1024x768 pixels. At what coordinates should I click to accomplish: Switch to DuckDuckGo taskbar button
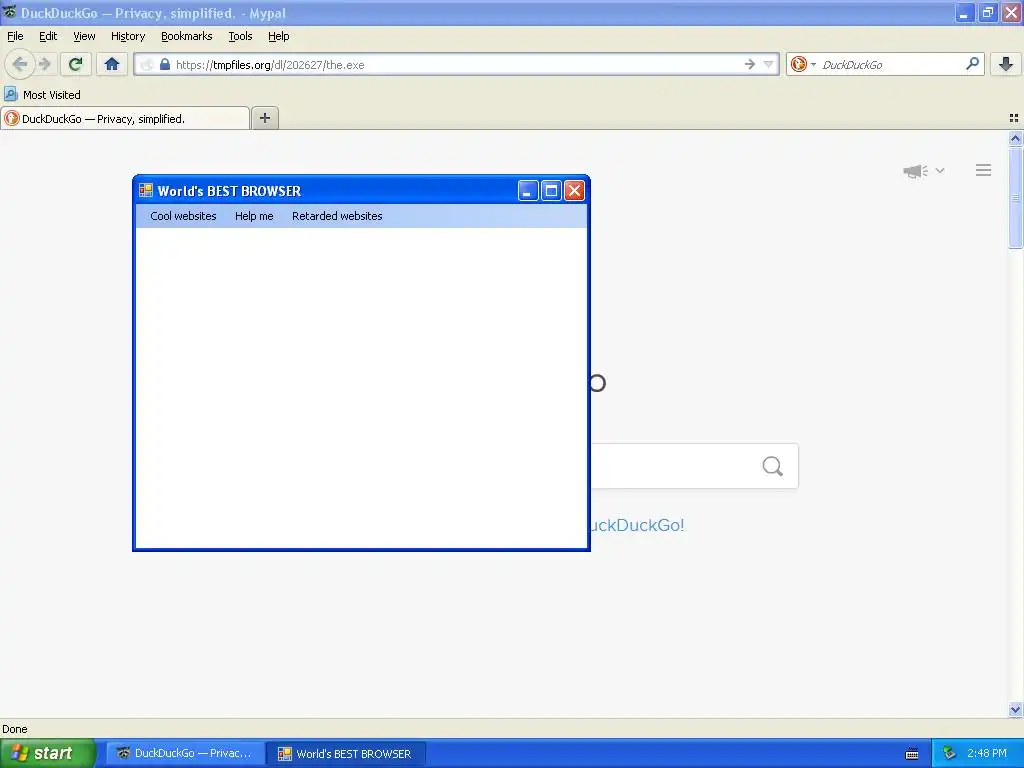pyautogui.click(x=185, y=753)
